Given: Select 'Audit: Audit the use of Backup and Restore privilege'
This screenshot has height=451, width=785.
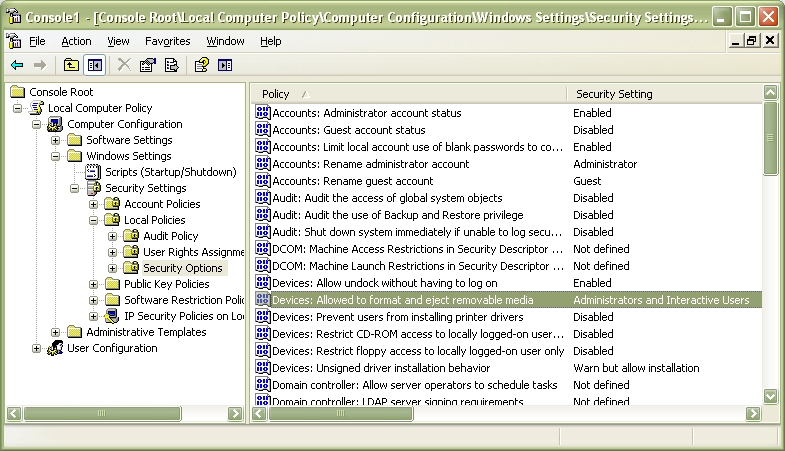Looking at the screenshot, I should tap(398, 215).
